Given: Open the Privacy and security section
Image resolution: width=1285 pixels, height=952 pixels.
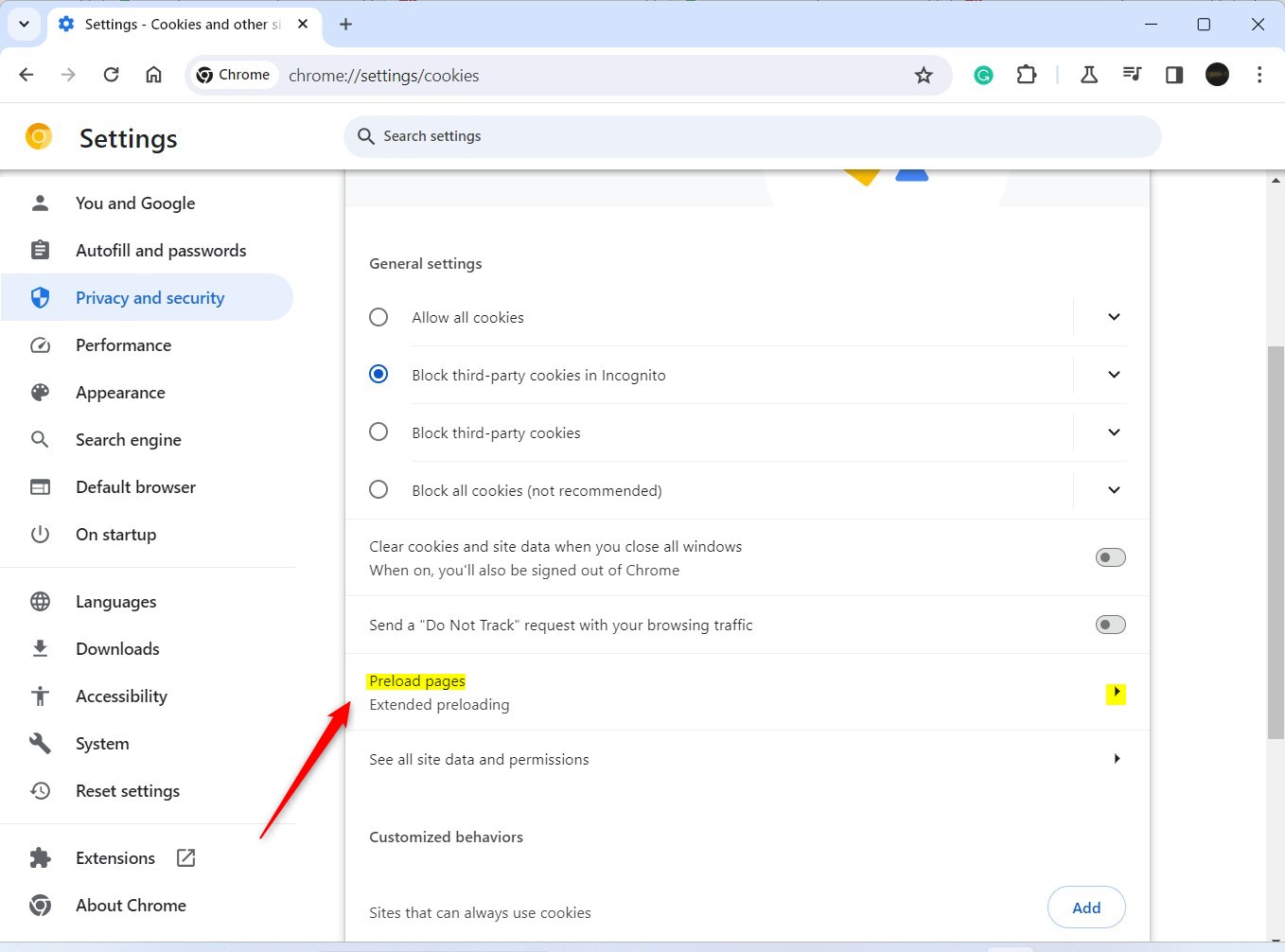Looking at the screenshot, I should 150,297.
